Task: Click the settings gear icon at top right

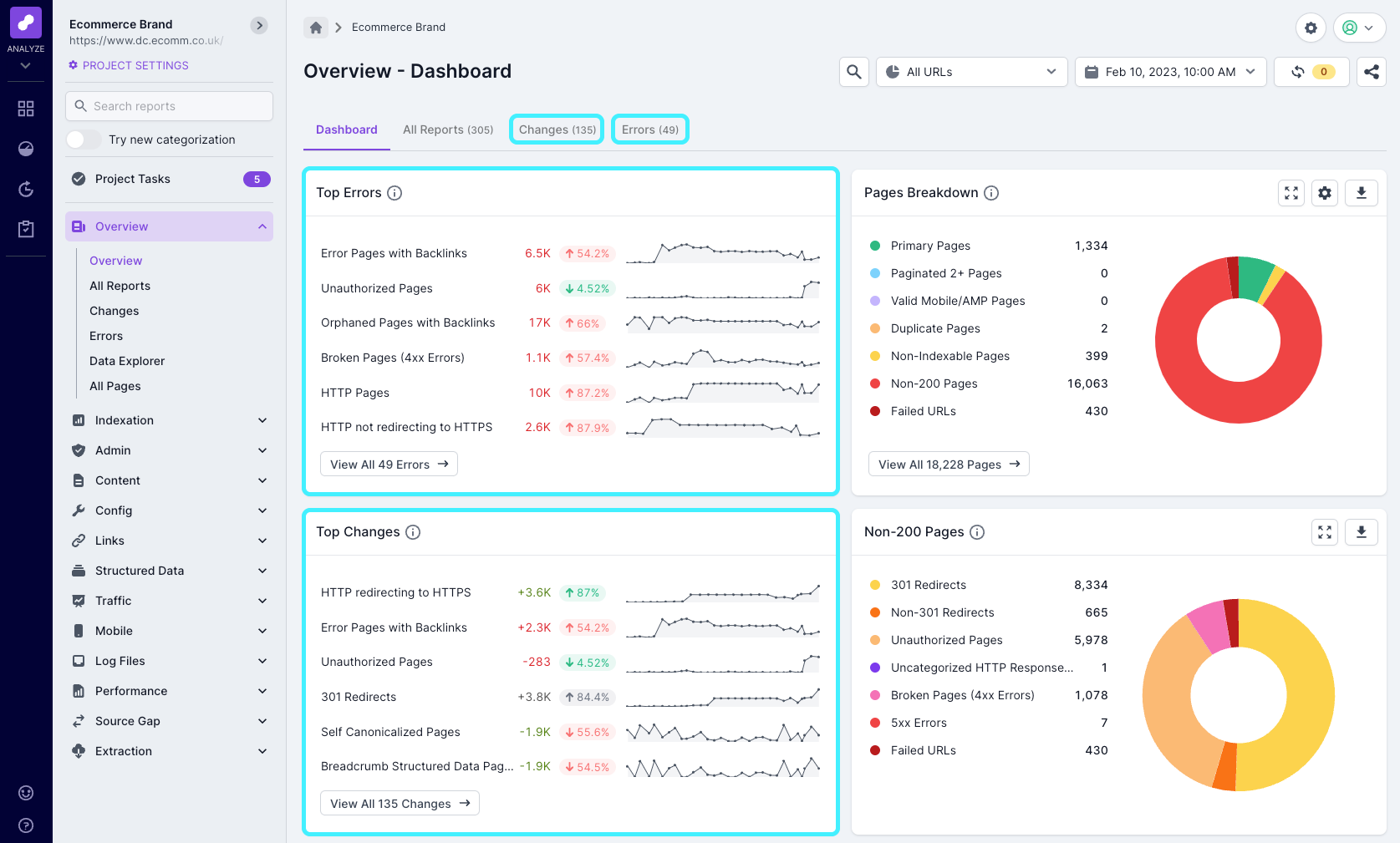Action: (1311, 28)
